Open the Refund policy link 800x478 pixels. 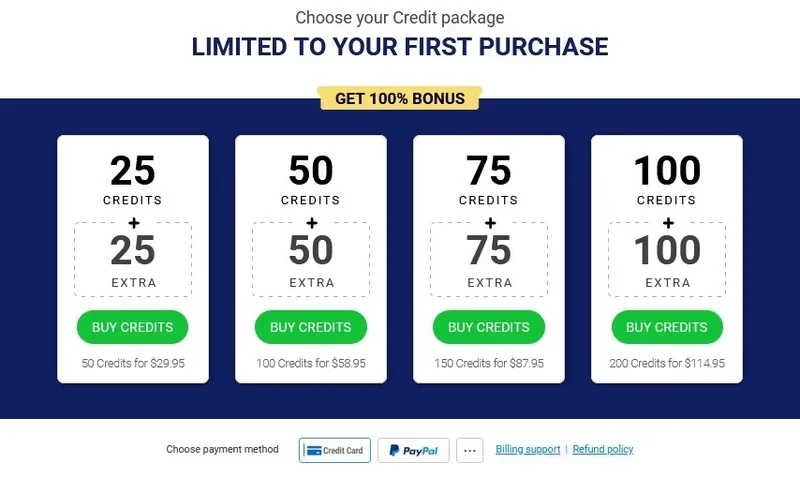tap(603, 450)
